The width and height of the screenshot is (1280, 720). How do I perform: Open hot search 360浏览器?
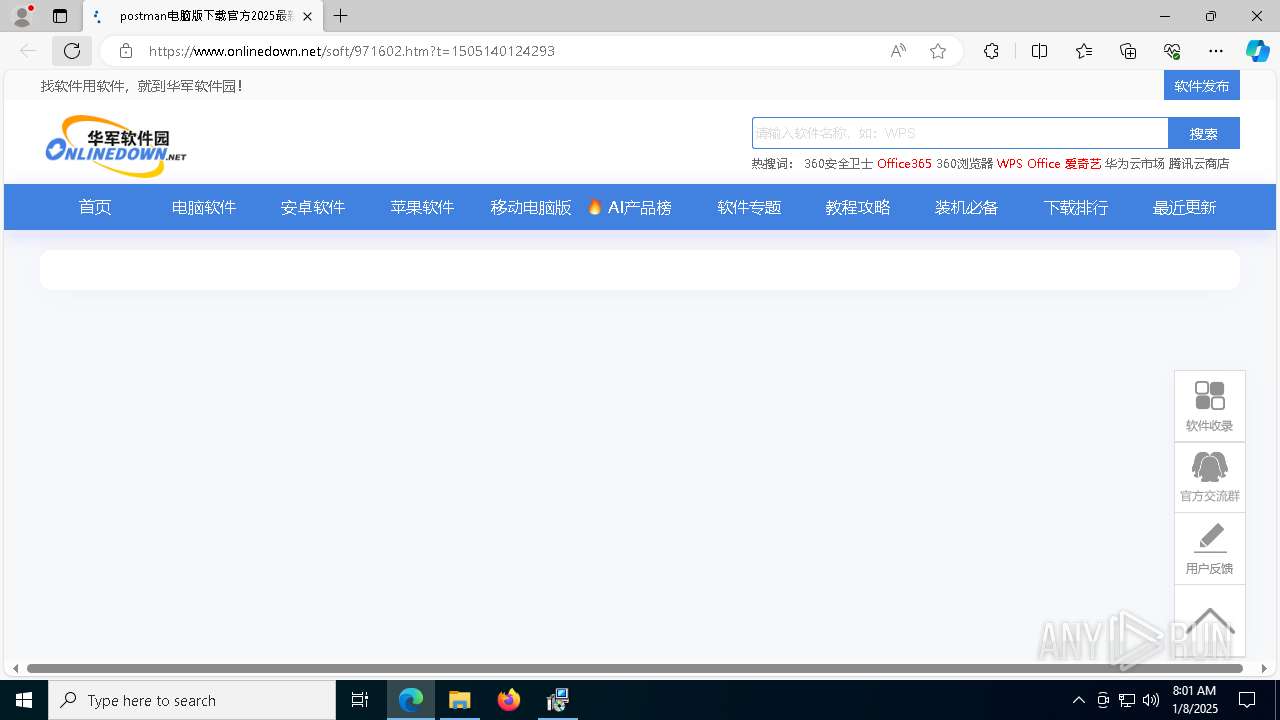point(965,164)
